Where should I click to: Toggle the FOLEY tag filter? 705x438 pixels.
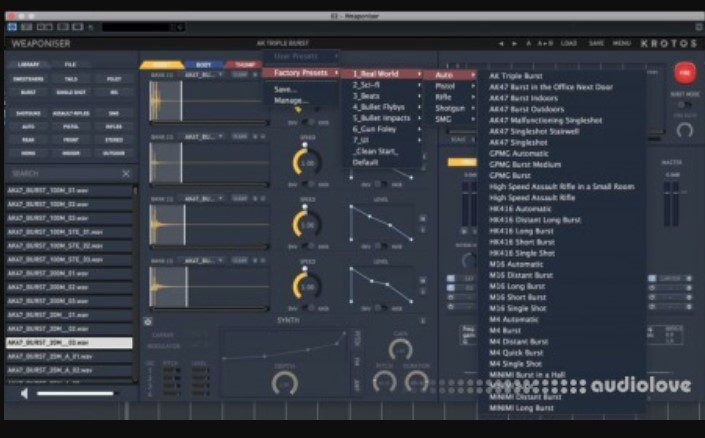coord(114,79)
